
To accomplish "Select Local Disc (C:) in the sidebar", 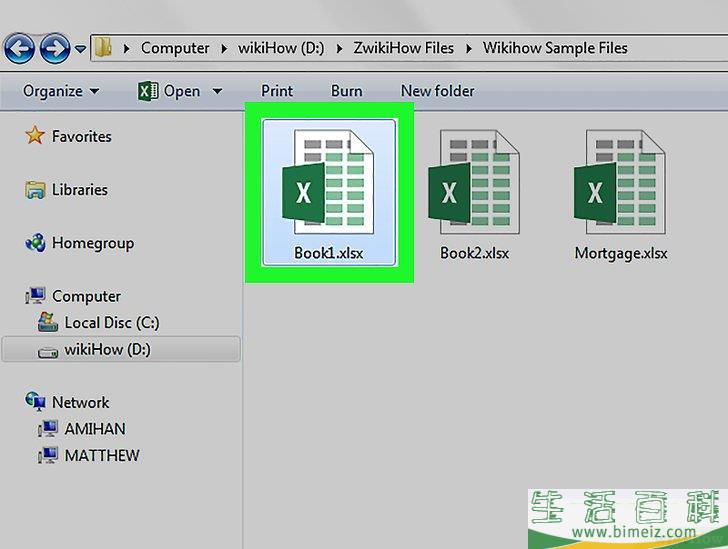I will click(112, 323).
